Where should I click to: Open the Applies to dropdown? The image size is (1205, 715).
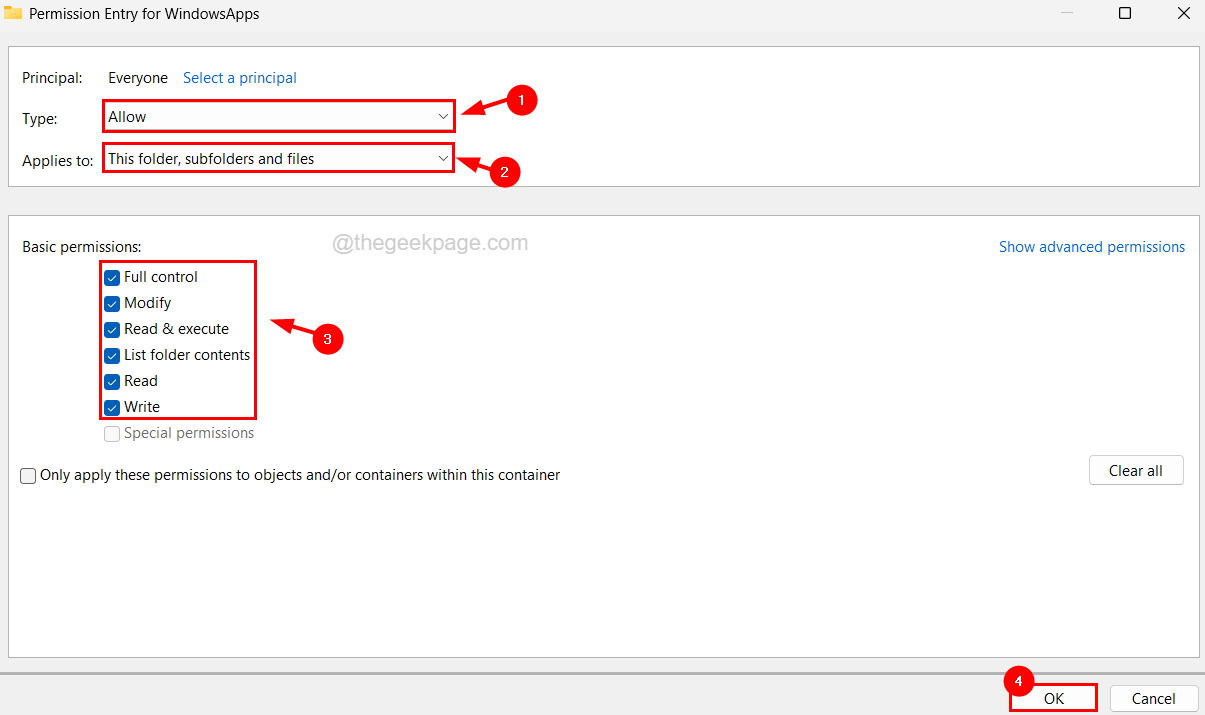pyautogui.click(x=279, y=159)
